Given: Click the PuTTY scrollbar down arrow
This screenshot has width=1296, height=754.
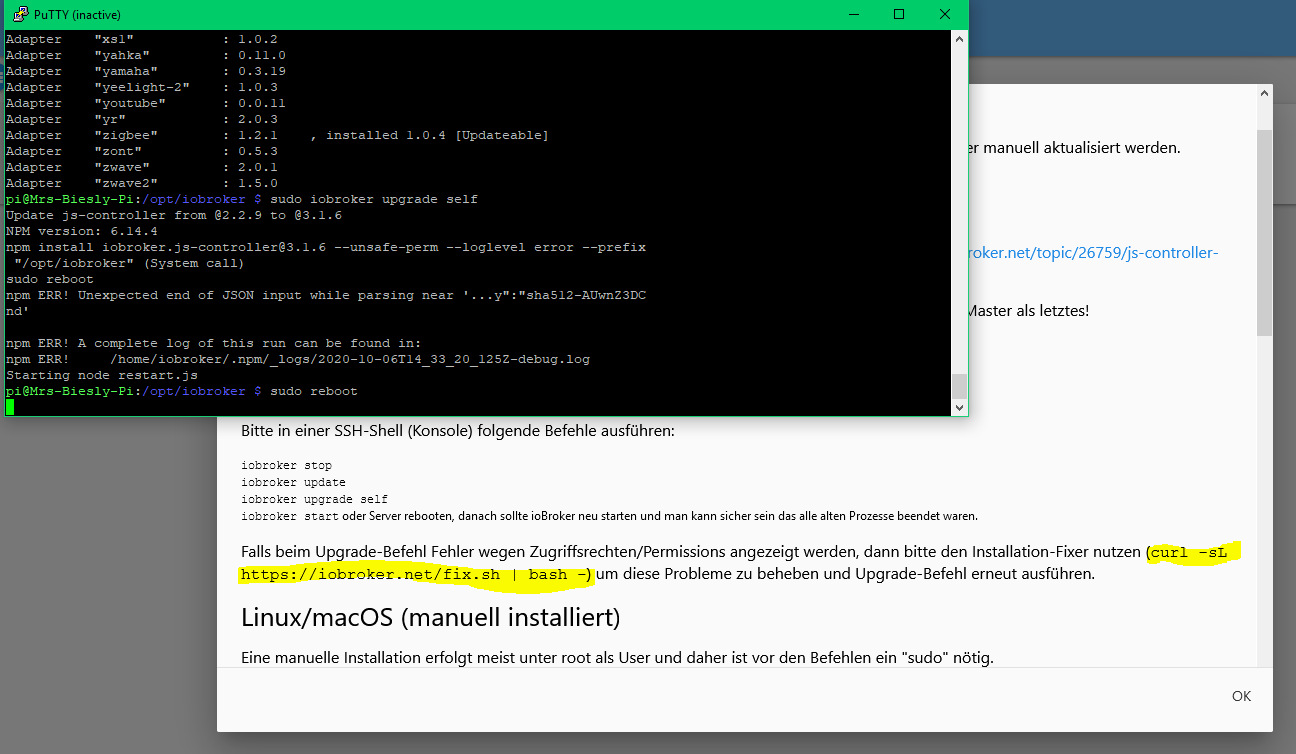Looking at the screenshot, I should pyautogui.click(x=959, y=407).
